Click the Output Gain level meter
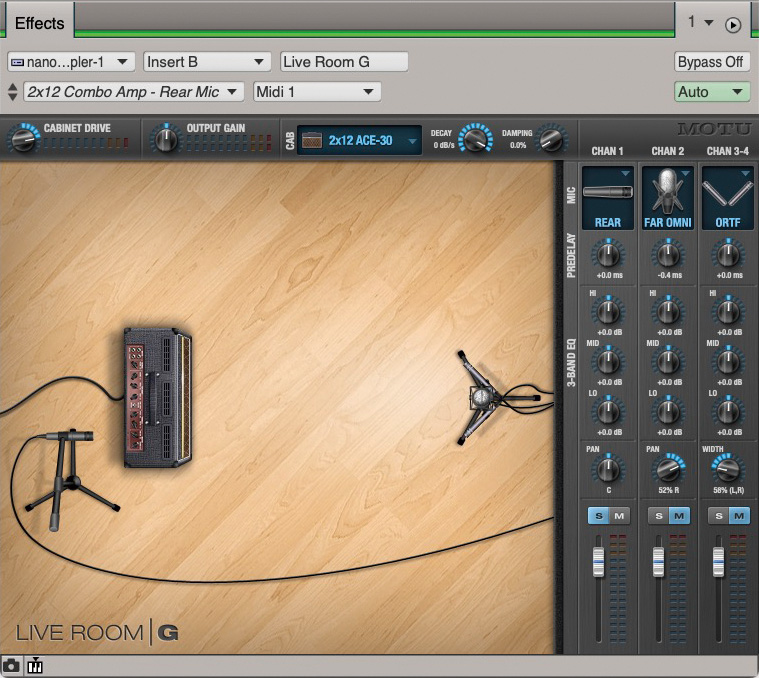This screenshot has width=759, height=678. (229, 143)
